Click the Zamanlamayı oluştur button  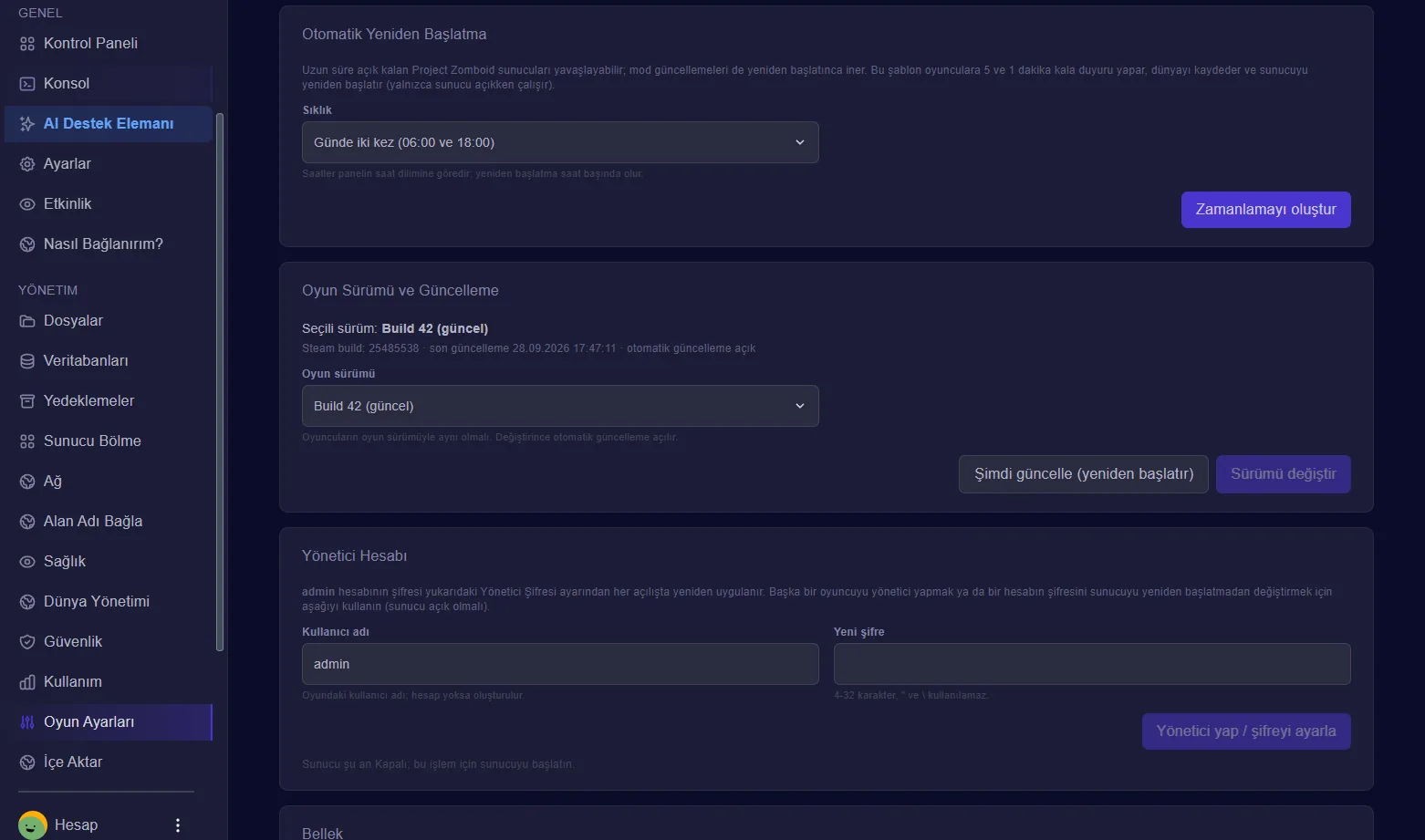(x=1265, y=210)
